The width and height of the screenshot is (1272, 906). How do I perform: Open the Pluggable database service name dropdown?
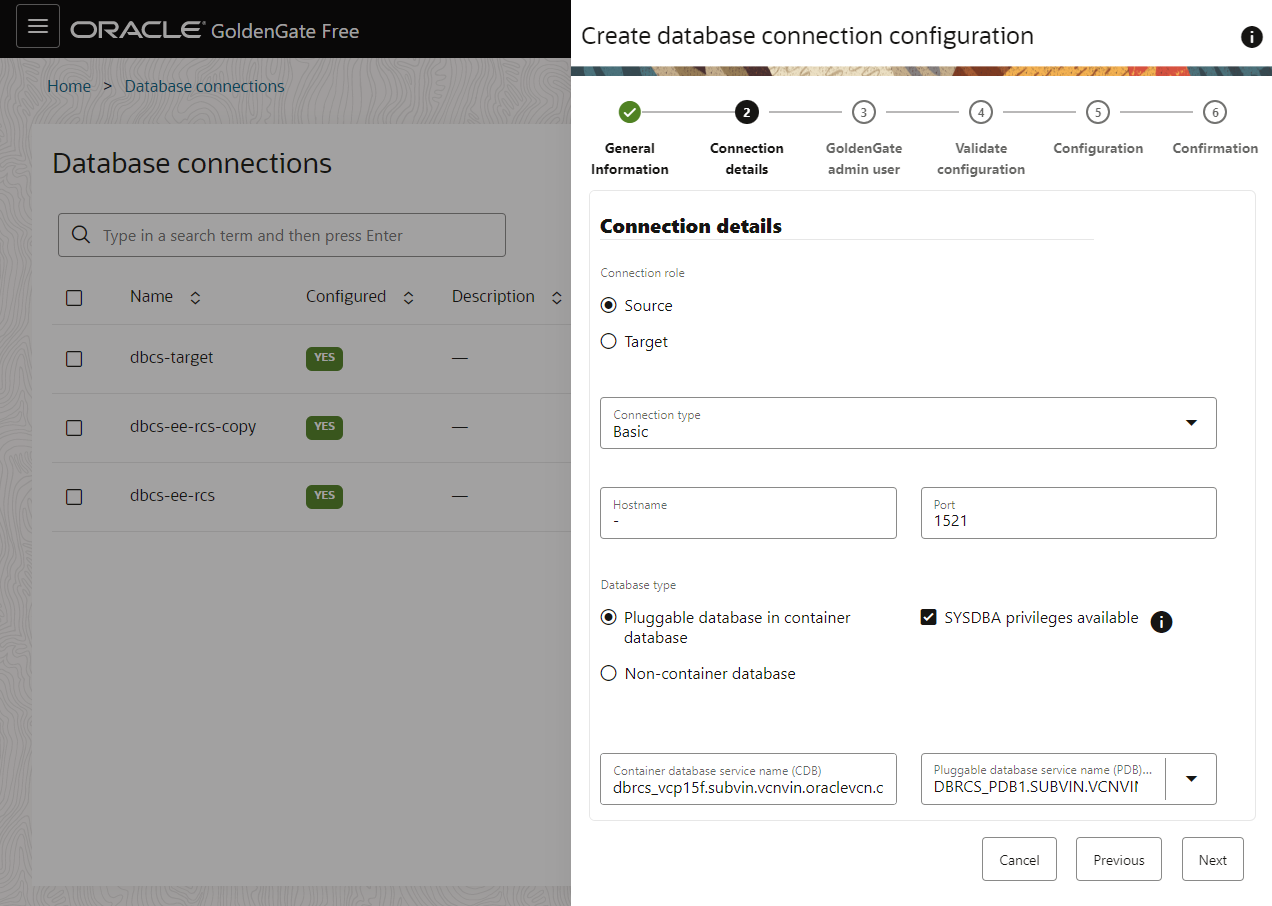coord(1191,779)
